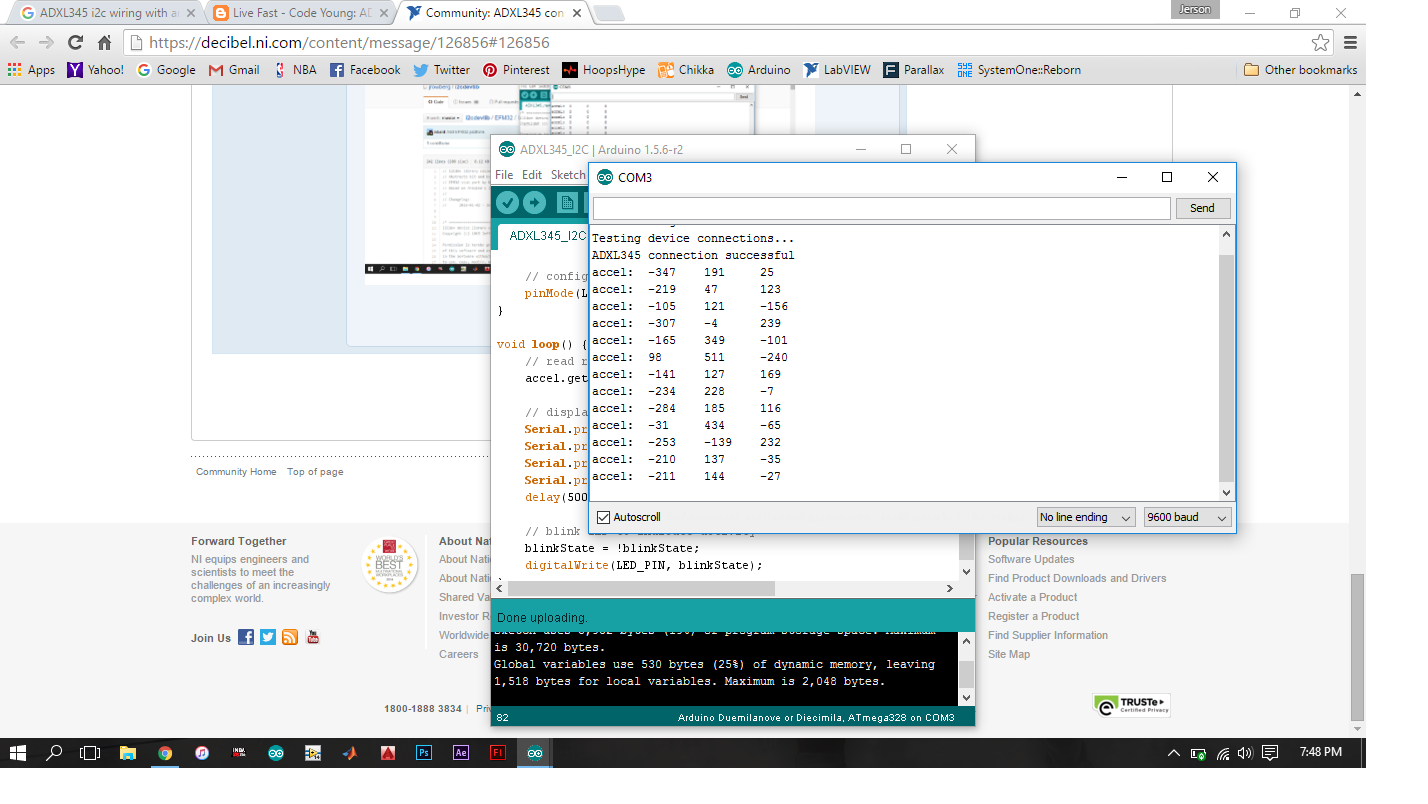Maximize the COM3 serial monitor window
Image resolution: width=1428 pixels, height=804 pixels.
tap(1166, 177)
